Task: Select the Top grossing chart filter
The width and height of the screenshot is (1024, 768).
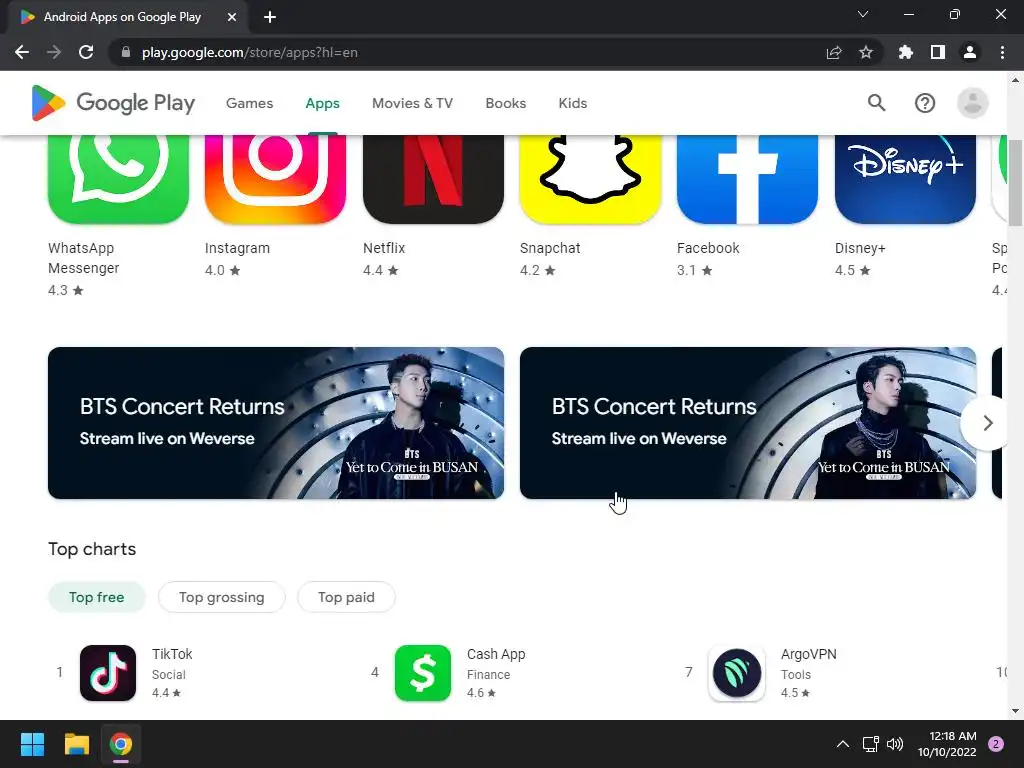Action: tap(221, 597)
